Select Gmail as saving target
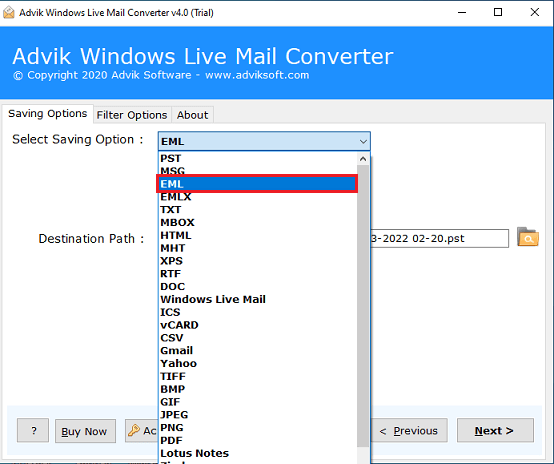 258,351
